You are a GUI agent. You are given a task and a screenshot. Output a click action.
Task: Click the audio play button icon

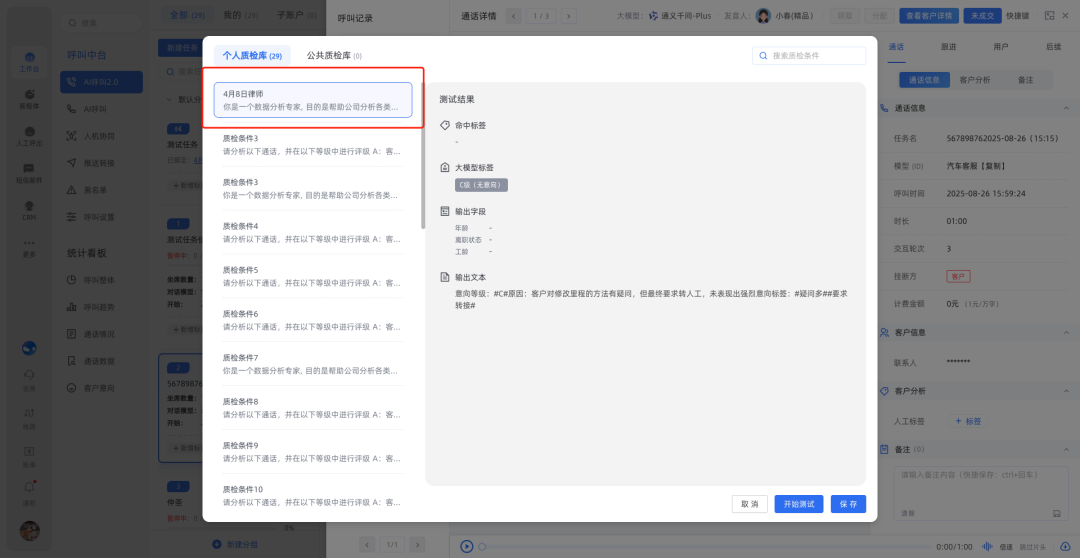point(466,546)
